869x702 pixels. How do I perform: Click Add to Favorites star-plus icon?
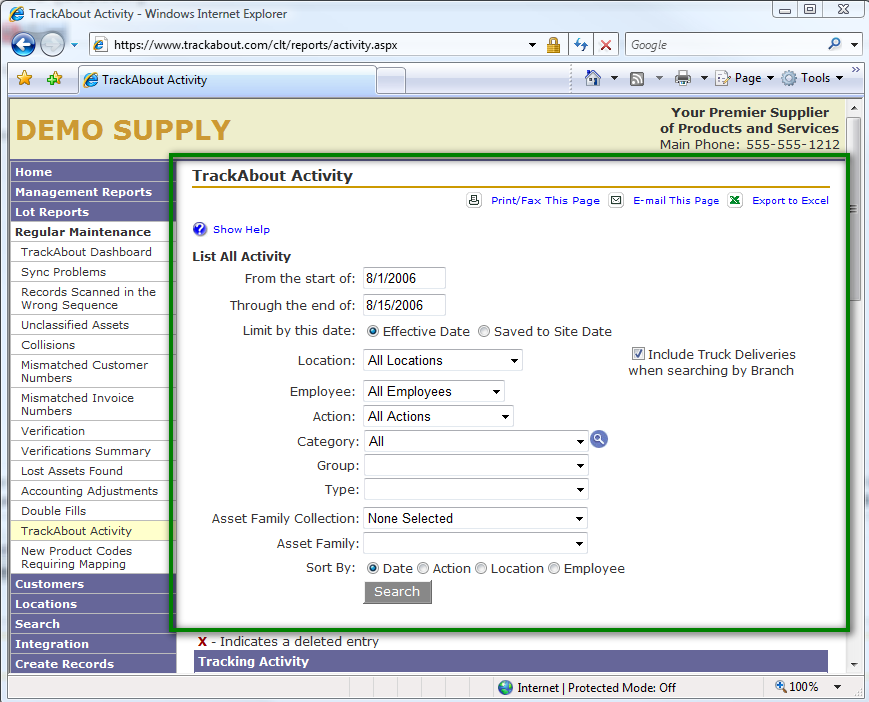[x=54, y=79]
